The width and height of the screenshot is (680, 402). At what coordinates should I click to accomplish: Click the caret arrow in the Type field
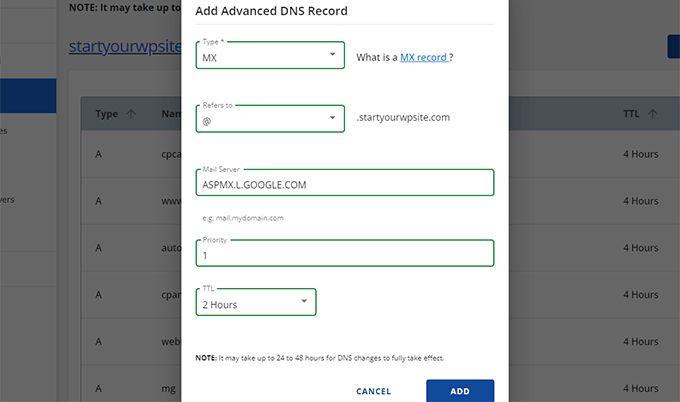point(332,55)
